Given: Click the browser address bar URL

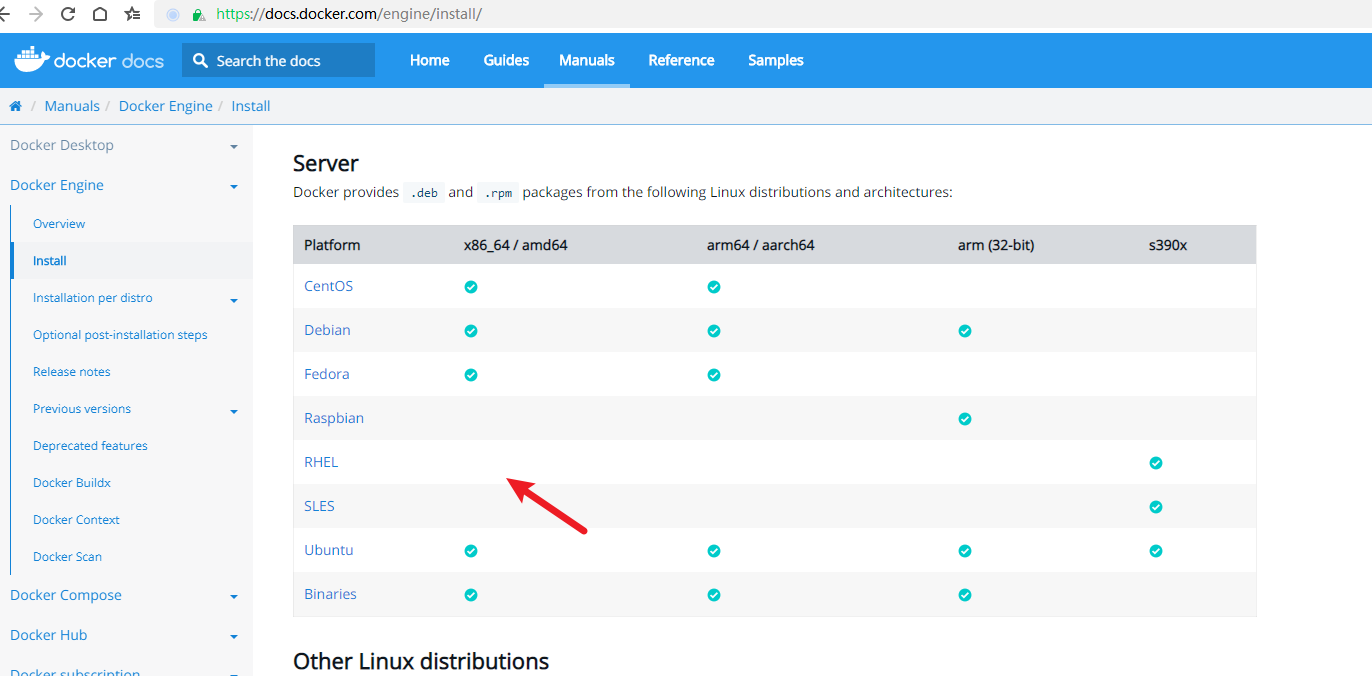Looking at the screenshot, I should point(349,15).
